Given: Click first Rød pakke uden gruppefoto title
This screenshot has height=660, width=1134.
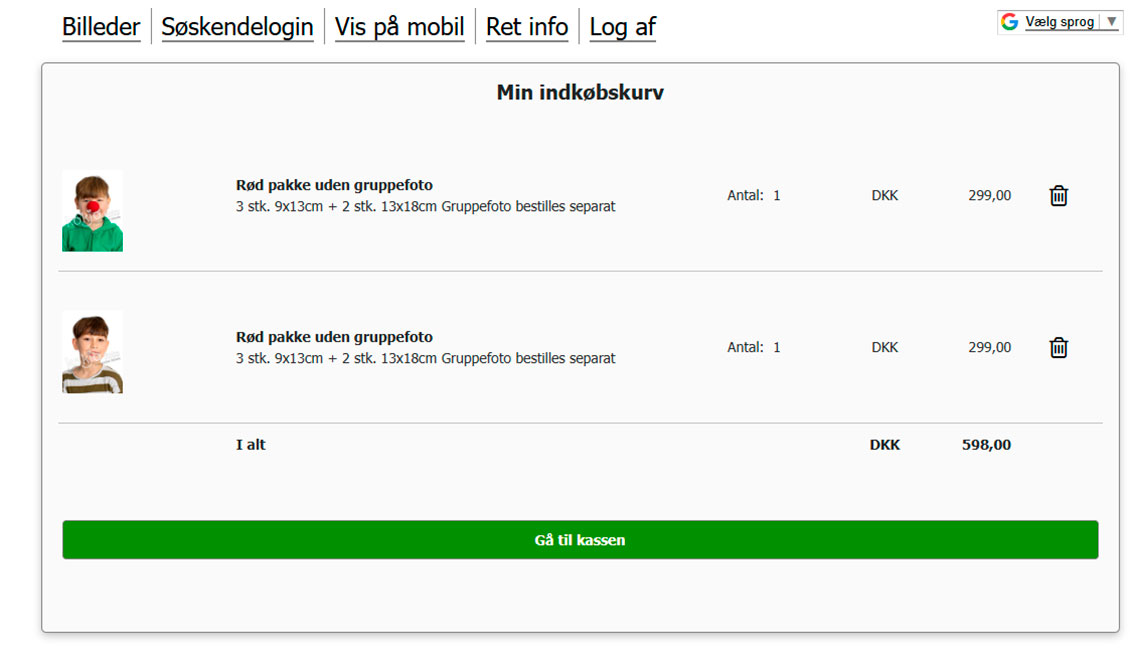Looking at the screenshot, I should coord(334,185).
